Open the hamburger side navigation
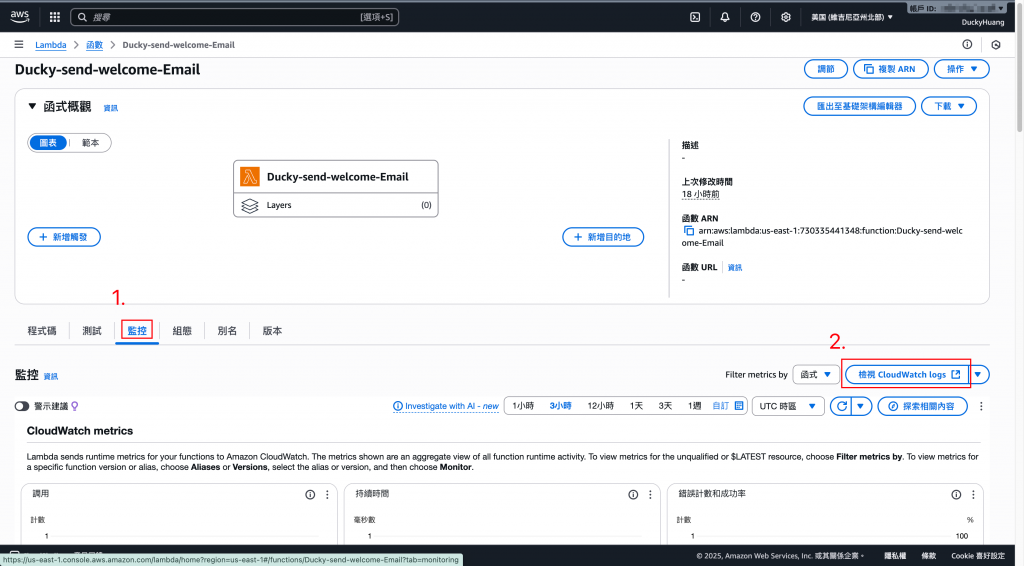Viewport: 1024px width, 566px height. click(19, 44)
